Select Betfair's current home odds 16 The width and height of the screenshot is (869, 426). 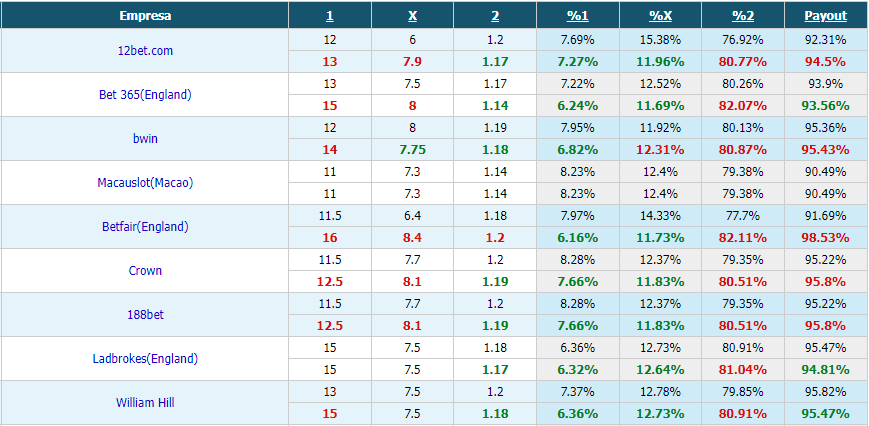click(330, 238)
